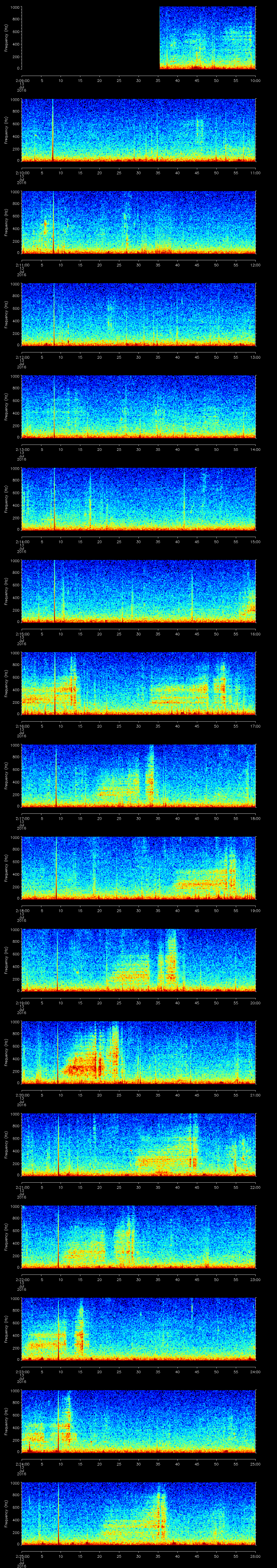Click the "2:16:00" start time label
This screenshot has width=277, height=1568.
22,726
